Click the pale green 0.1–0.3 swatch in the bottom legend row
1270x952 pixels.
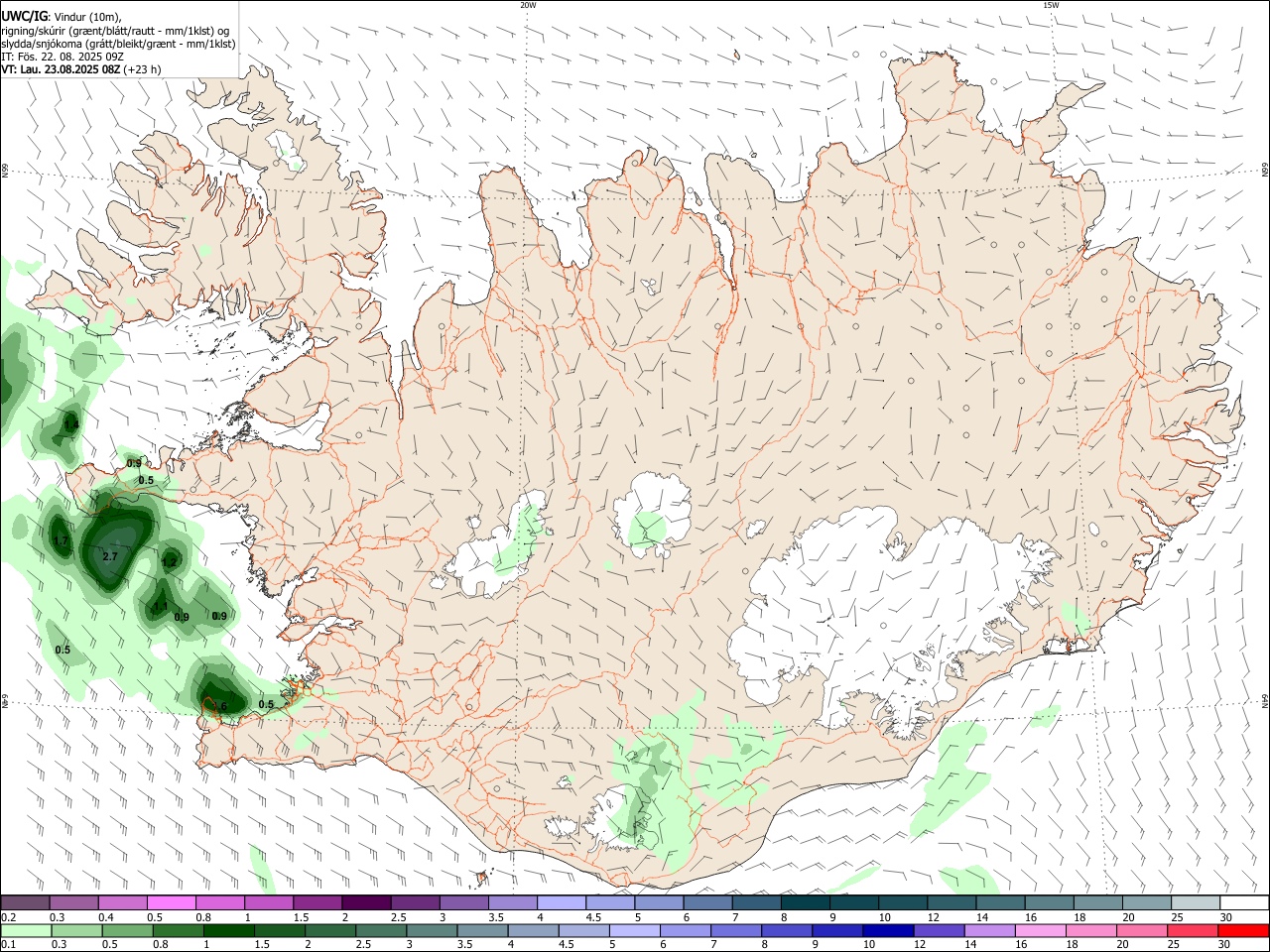(x=26, y=930)
